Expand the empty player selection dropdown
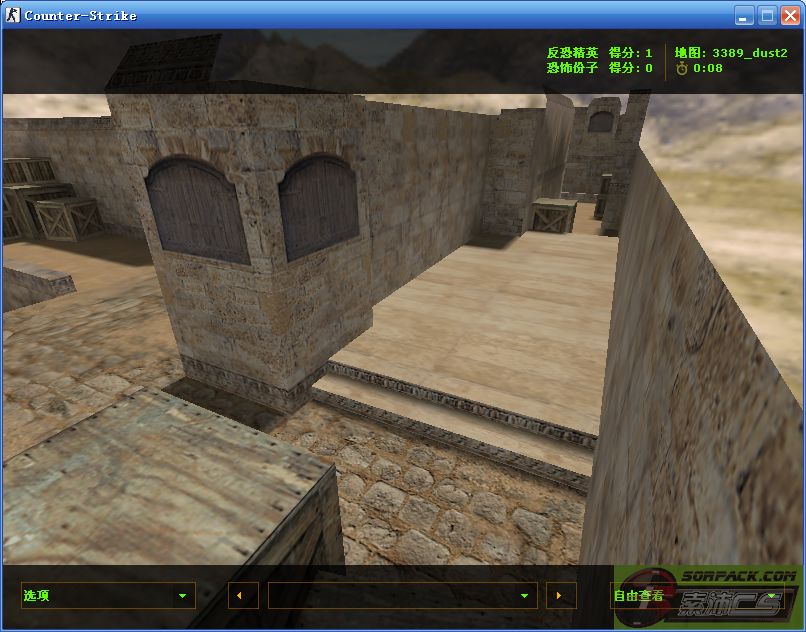The width and height of the screenshot is (806, 632). point(402,596)
